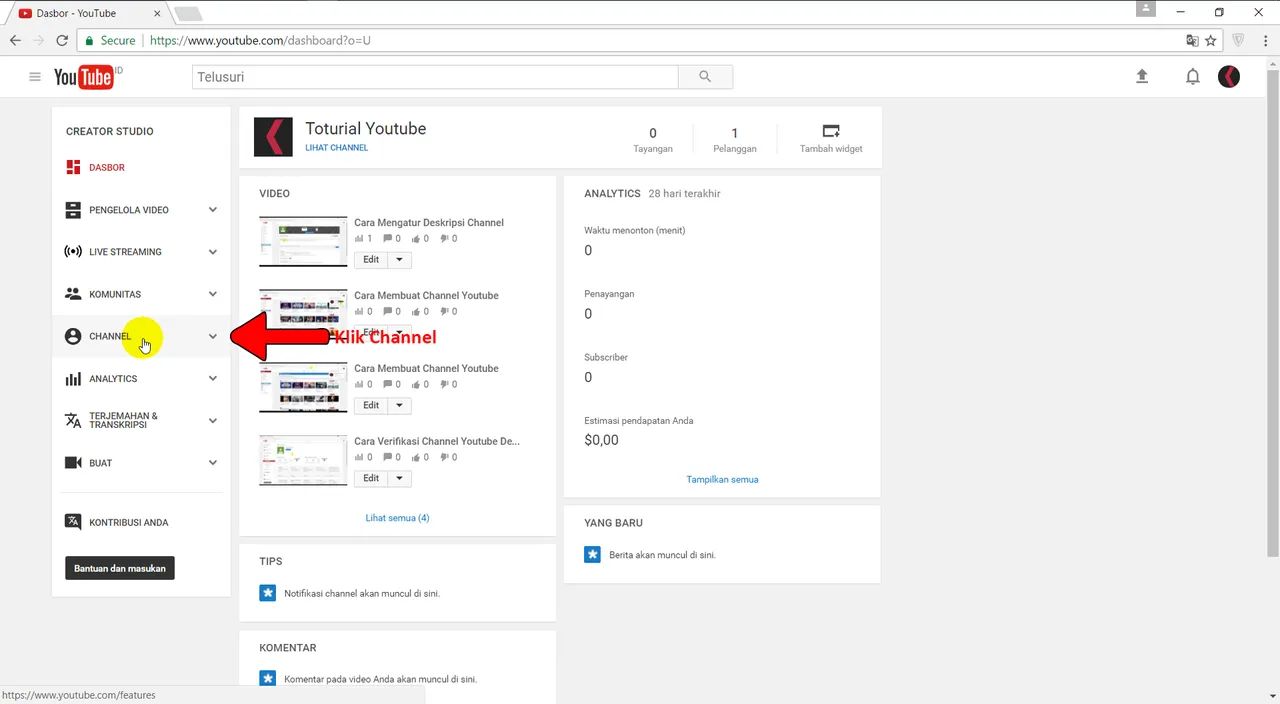Click the Pengelola Video icon
This screenshot has width=1280, height=704.
pos(73,210)
